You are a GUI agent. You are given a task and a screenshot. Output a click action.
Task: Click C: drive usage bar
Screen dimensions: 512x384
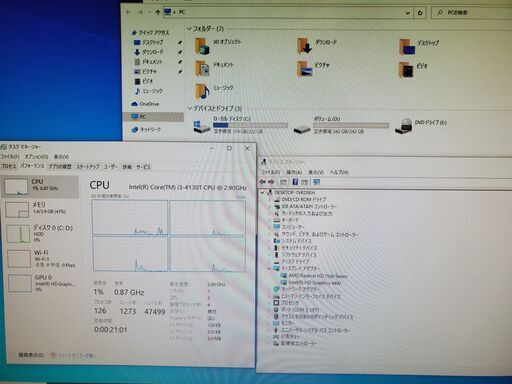pos(250,125)
